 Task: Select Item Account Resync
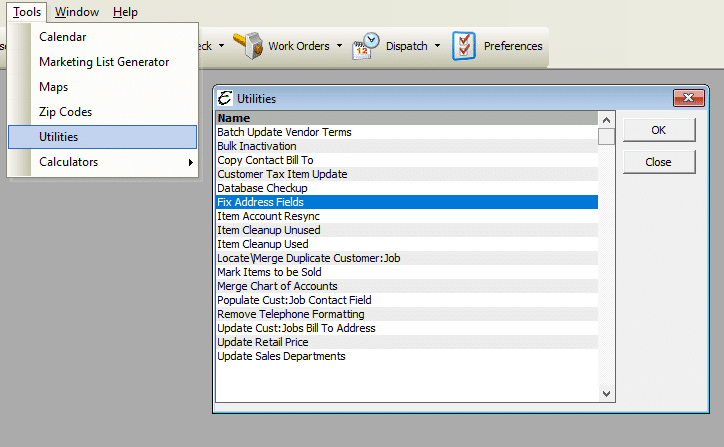pyautogui.click(x=407, y=216)
